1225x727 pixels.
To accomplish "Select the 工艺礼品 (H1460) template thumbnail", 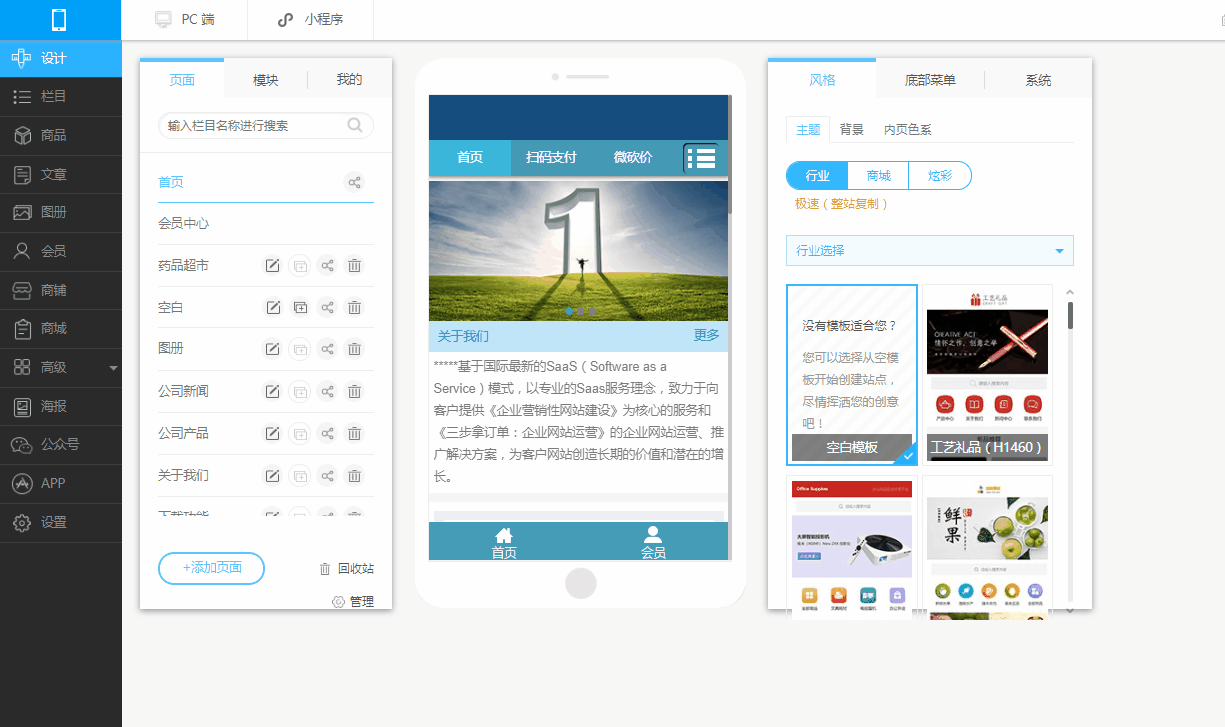I will (987, 374).
